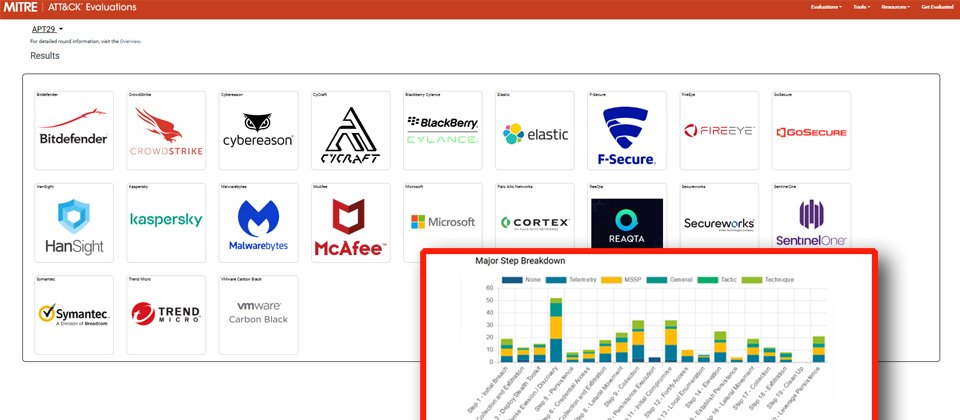
Task: Toggle the Technique legend entry
Action: coord(768,280)
